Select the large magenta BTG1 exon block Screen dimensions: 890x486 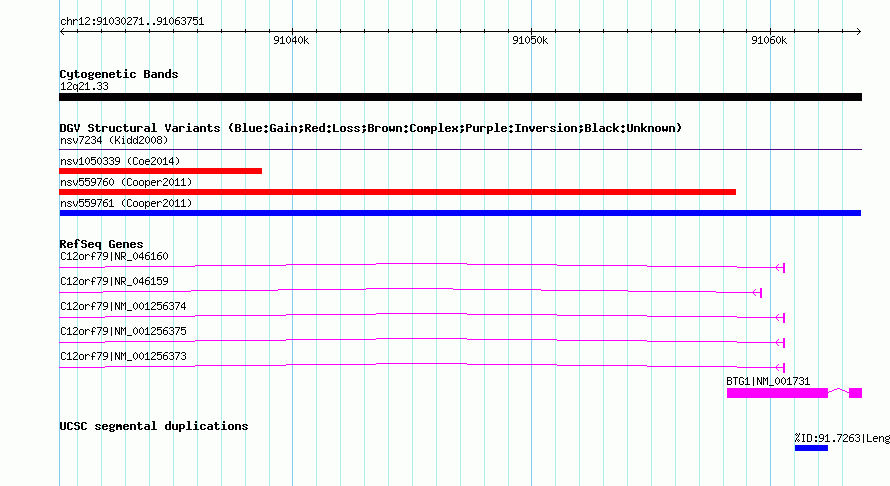coord(777,393)
